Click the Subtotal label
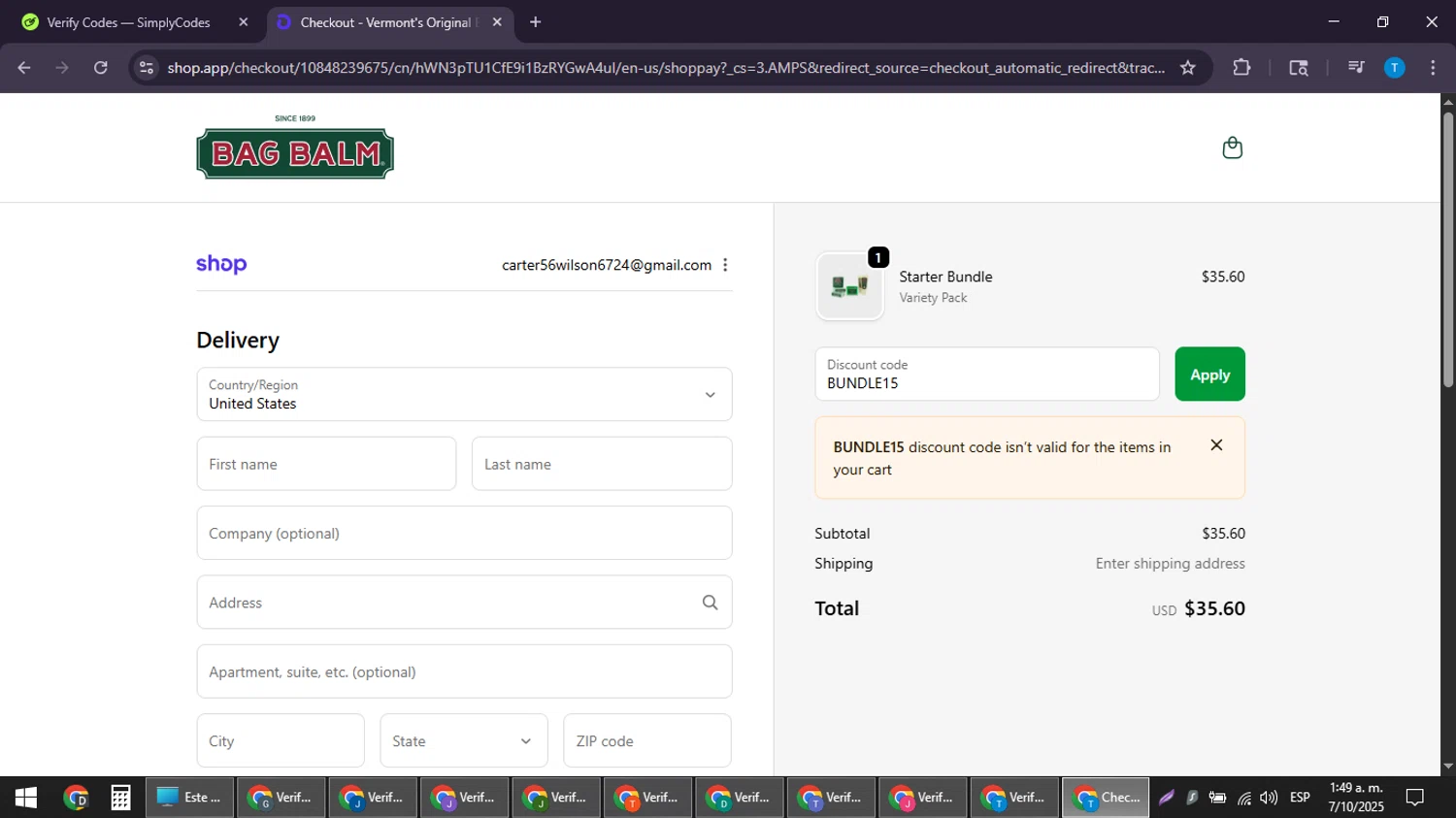Image resolution: width=1456 pixels, height=818 pixels. (843, 534)
